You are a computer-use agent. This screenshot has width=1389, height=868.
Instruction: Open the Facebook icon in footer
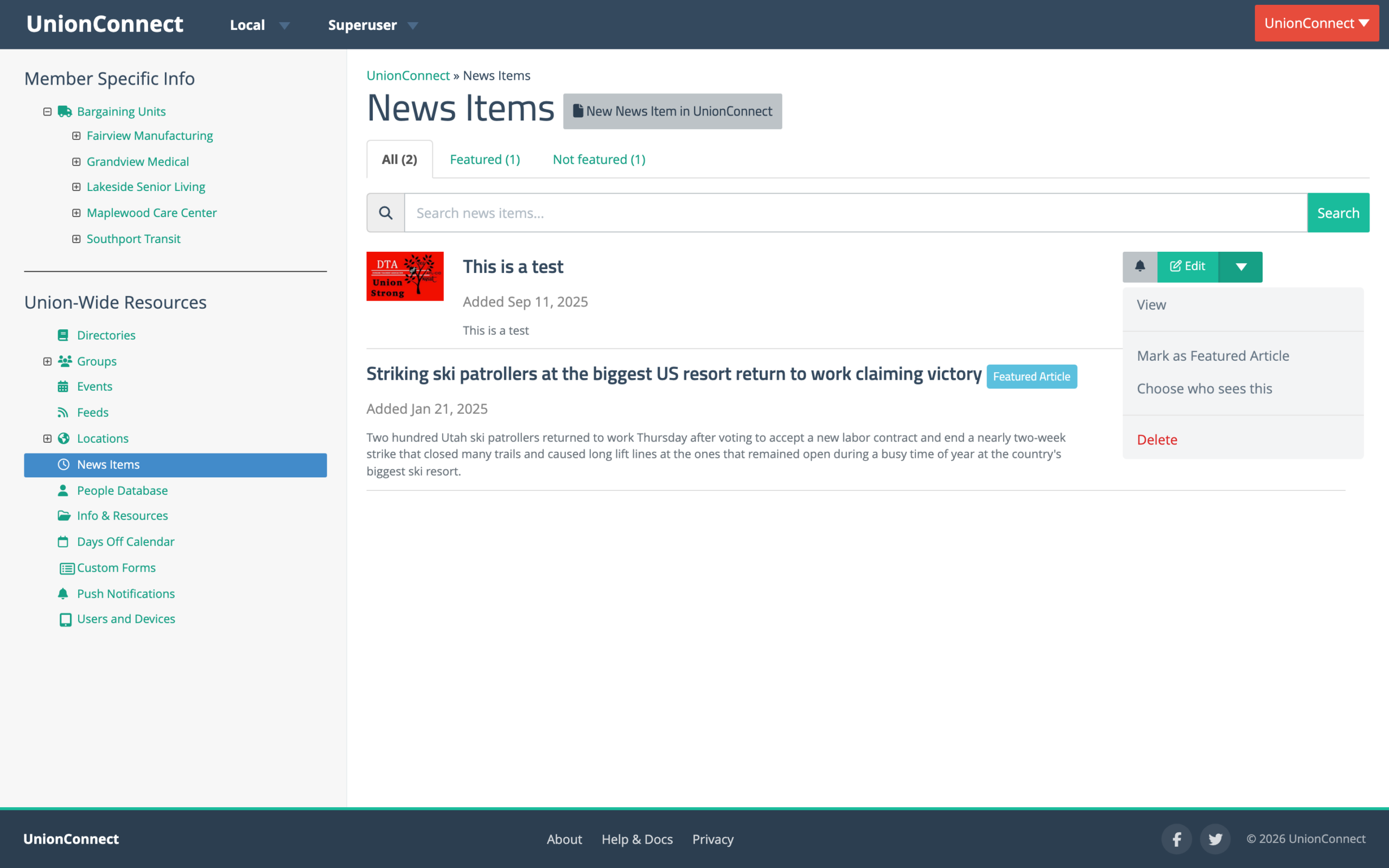click(x=1177, y=839)
